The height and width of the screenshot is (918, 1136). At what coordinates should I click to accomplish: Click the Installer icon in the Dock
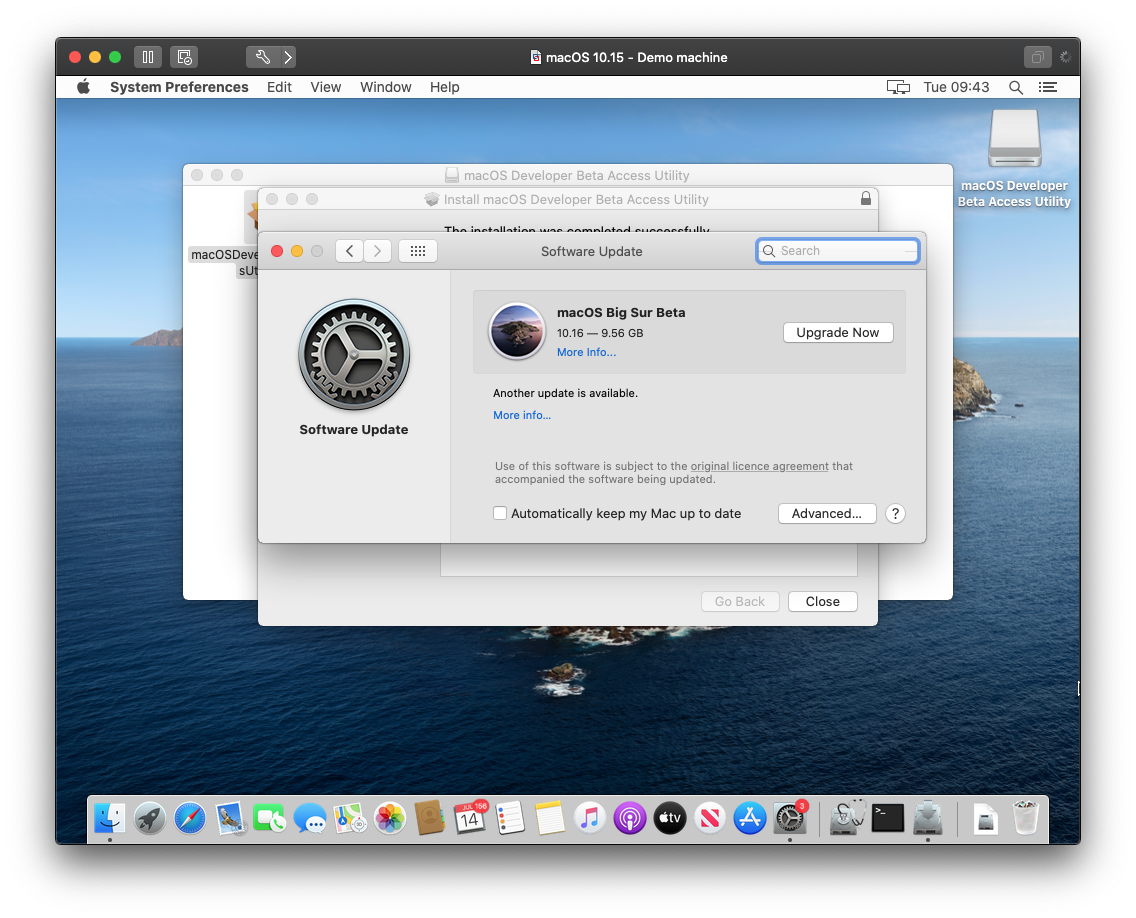click(x=928, y=819)
